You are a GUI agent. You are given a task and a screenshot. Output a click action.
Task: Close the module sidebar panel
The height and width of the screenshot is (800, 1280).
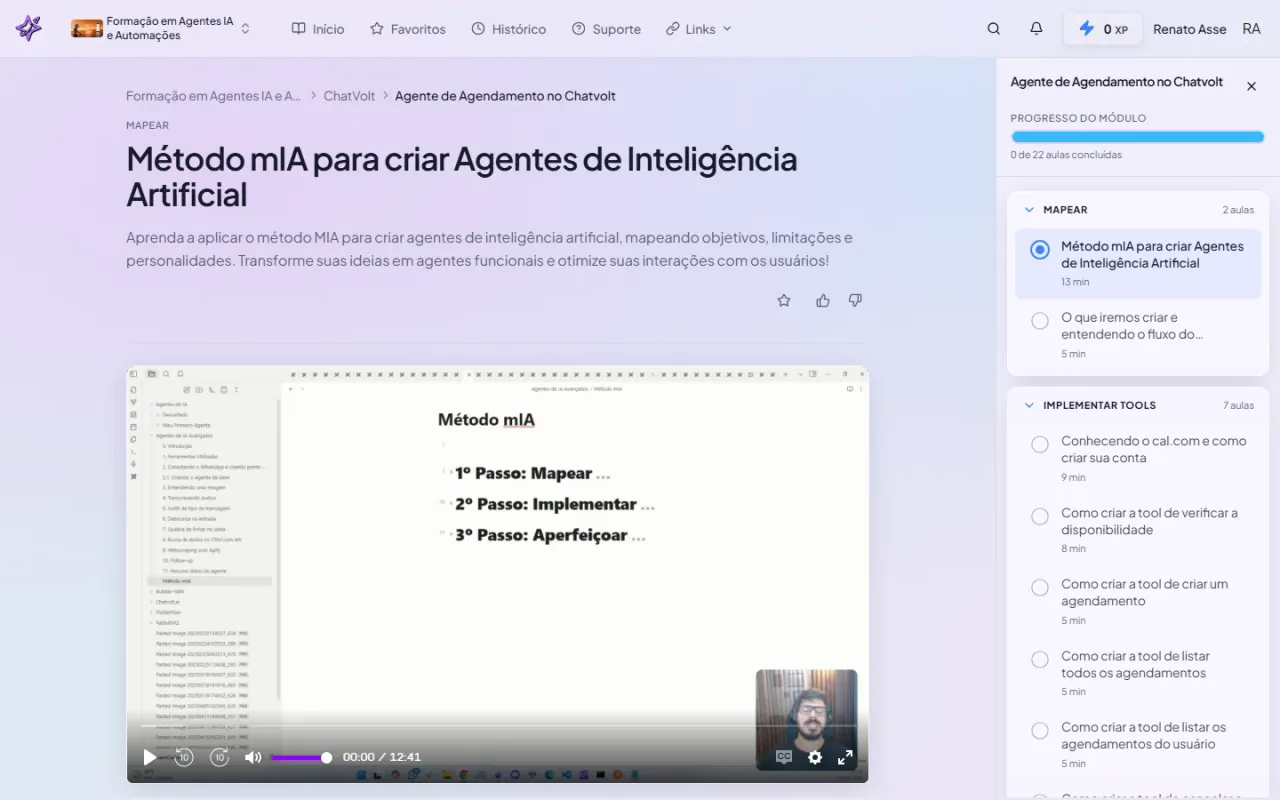pos(1251,86)
